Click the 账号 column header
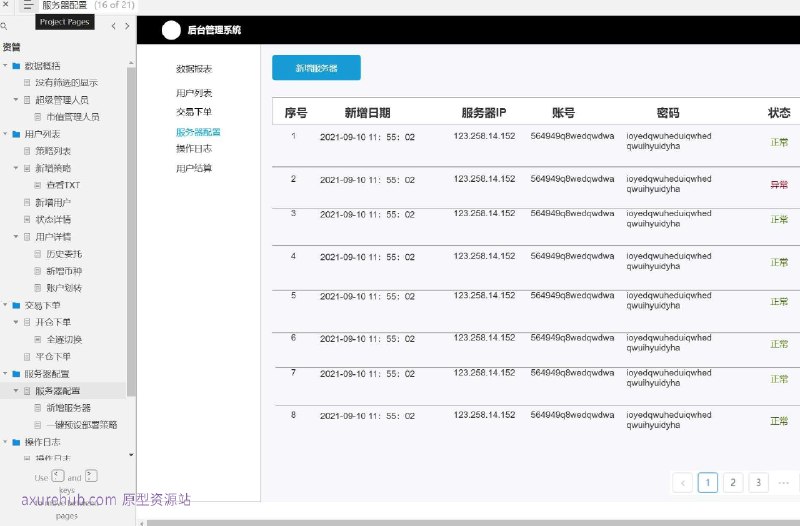This screenshot has height=526, width=800. (563, 113)
